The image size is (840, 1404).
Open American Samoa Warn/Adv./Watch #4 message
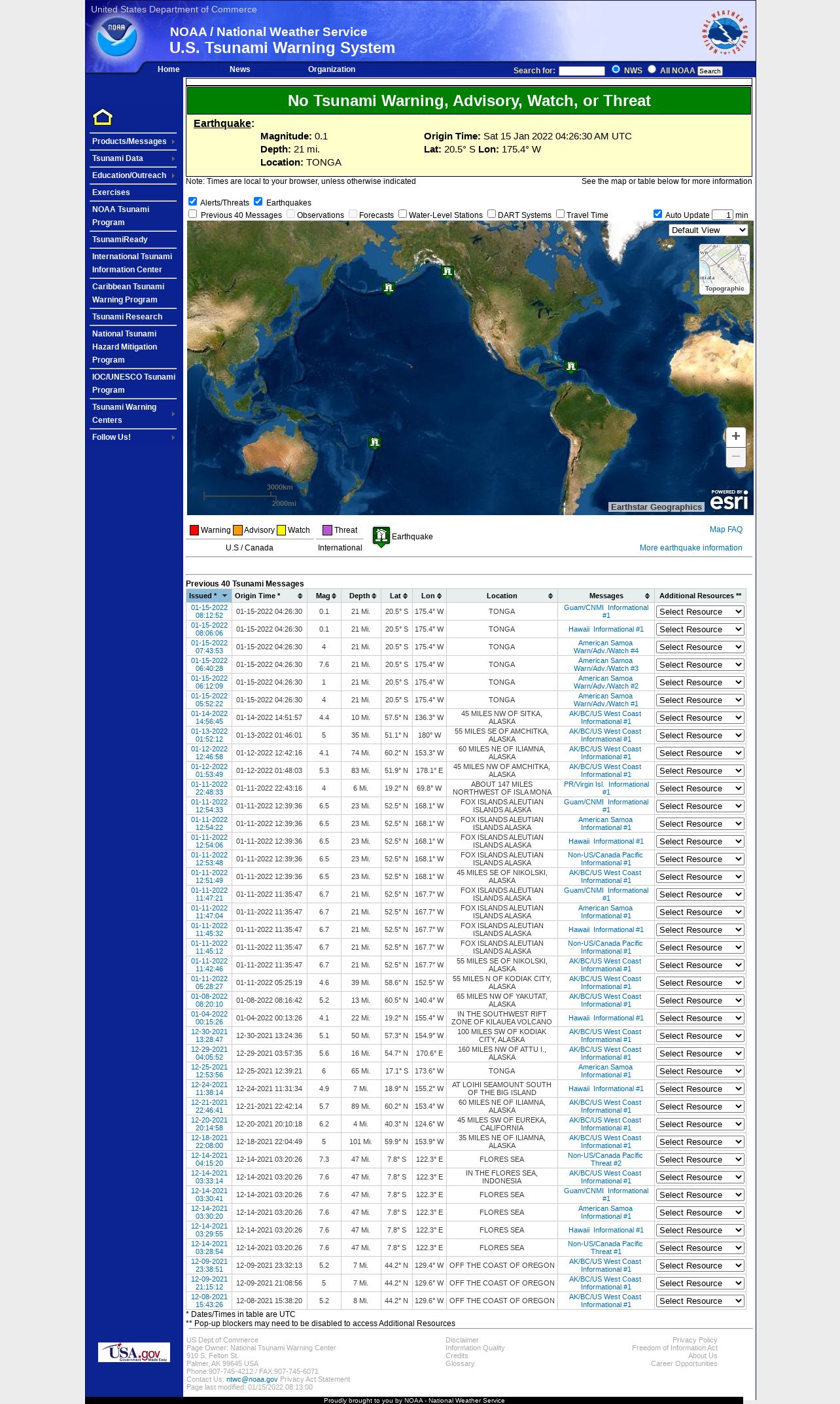606,647
